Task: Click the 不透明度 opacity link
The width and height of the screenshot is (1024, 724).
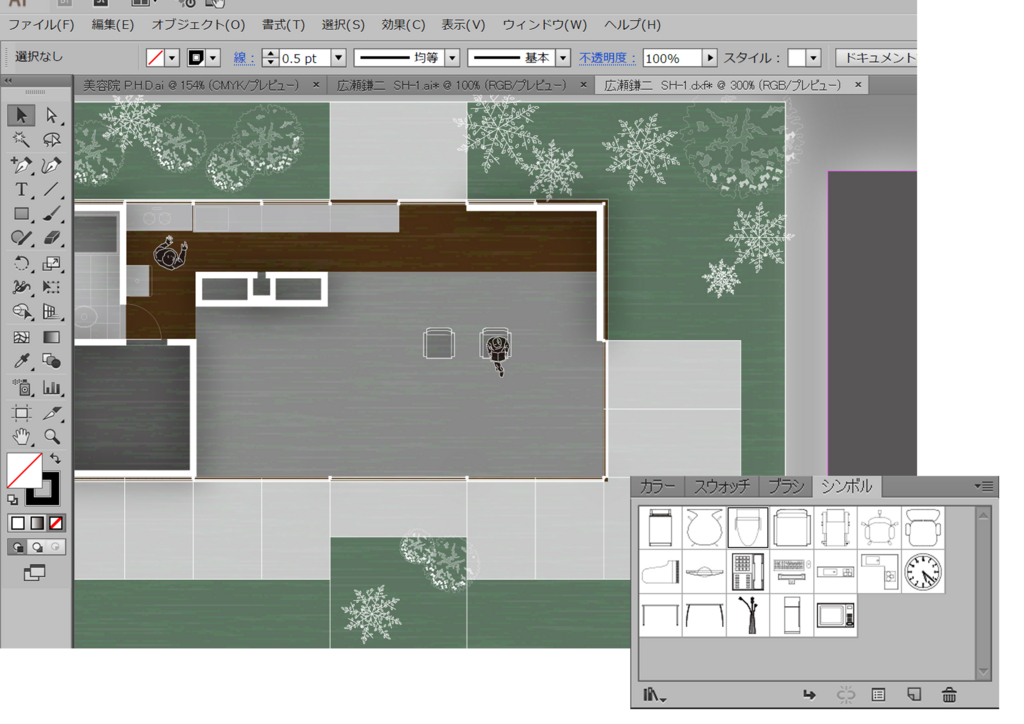Action: [x=607, y=58]
